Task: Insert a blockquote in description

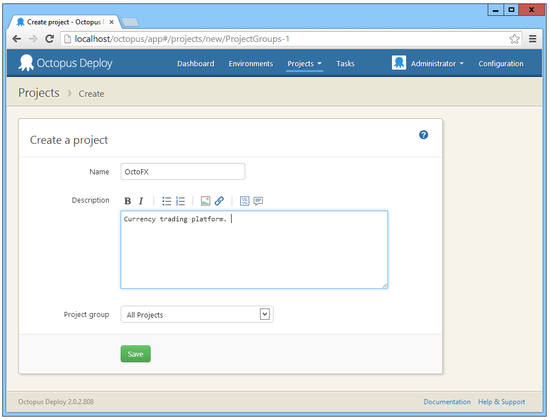Action: pos(258,201)
